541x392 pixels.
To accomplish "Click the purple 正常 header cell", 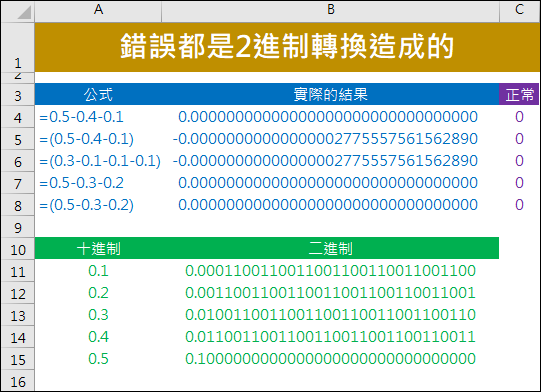I will pyautogui.click(x=519, y=94).
